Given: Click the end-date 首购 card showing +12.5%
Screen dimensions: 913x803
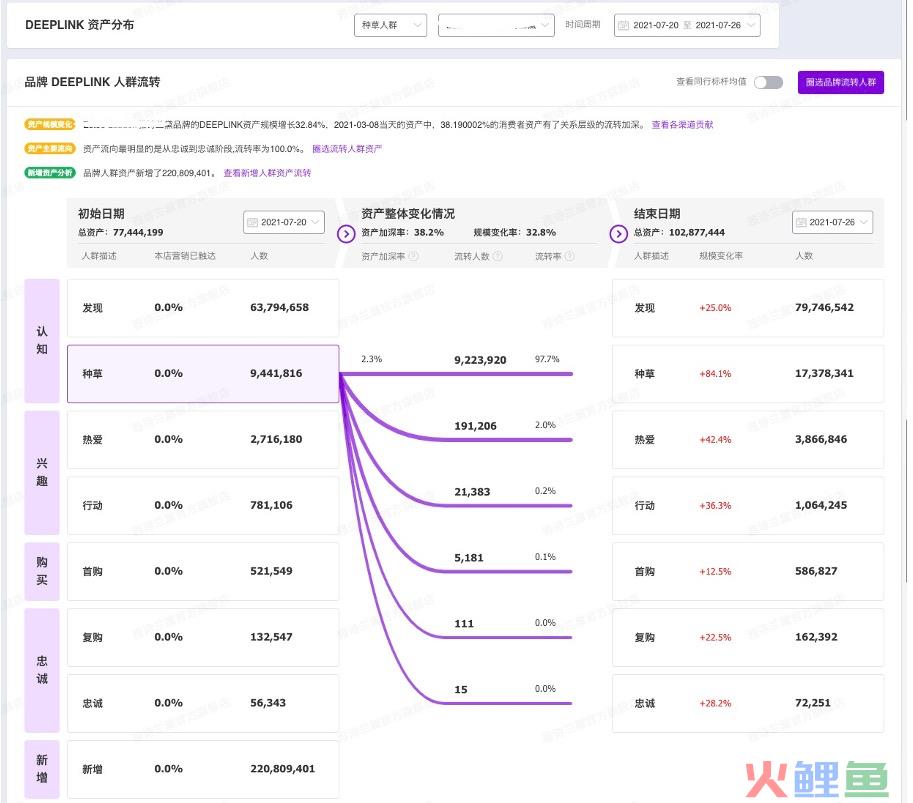Looking at the screenshot, I should pos(748,571).
